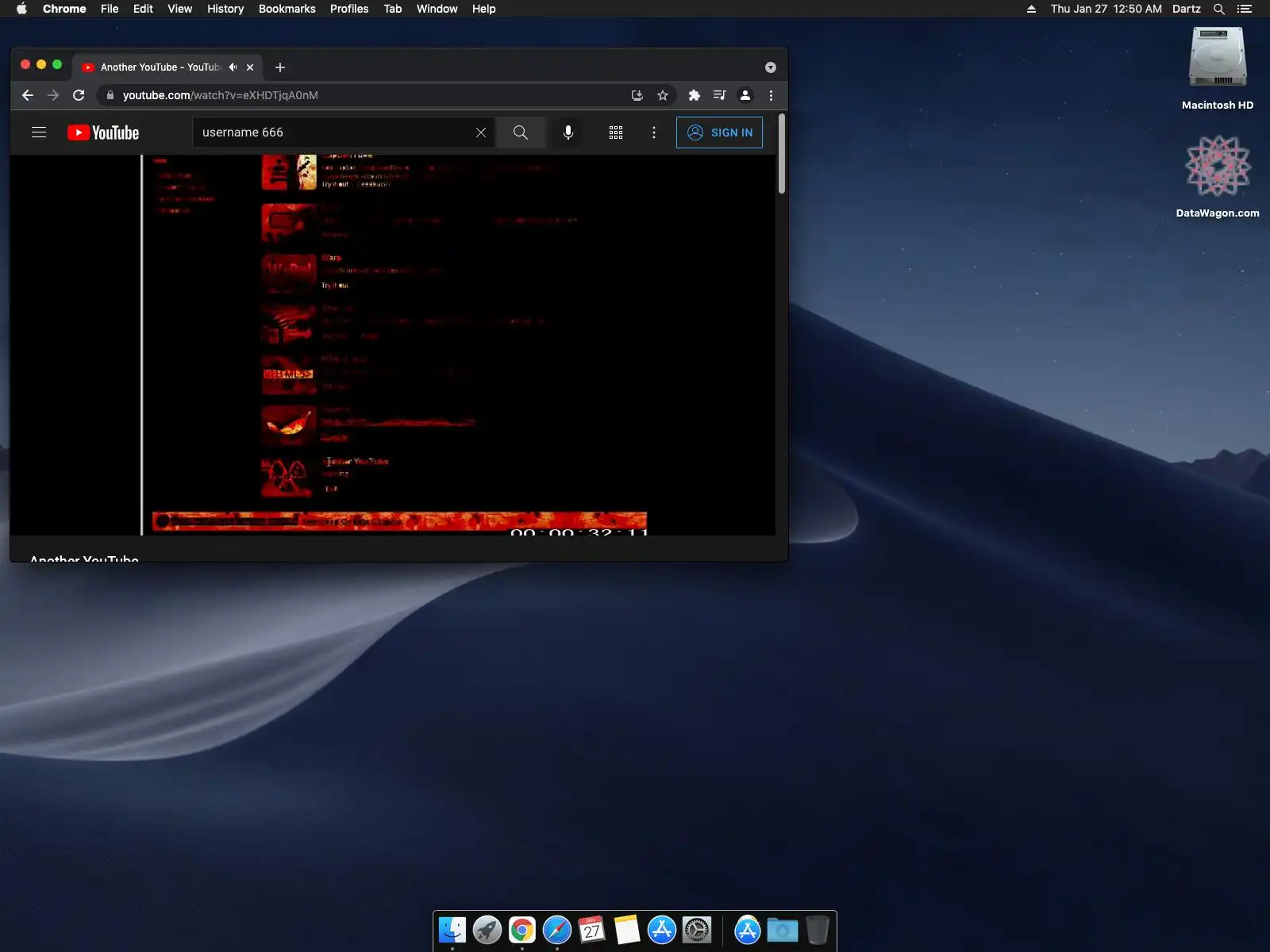This screenshot has width=1270, height=952.
Task: Click the date and time in menu bar
Action: (1106, 9)
